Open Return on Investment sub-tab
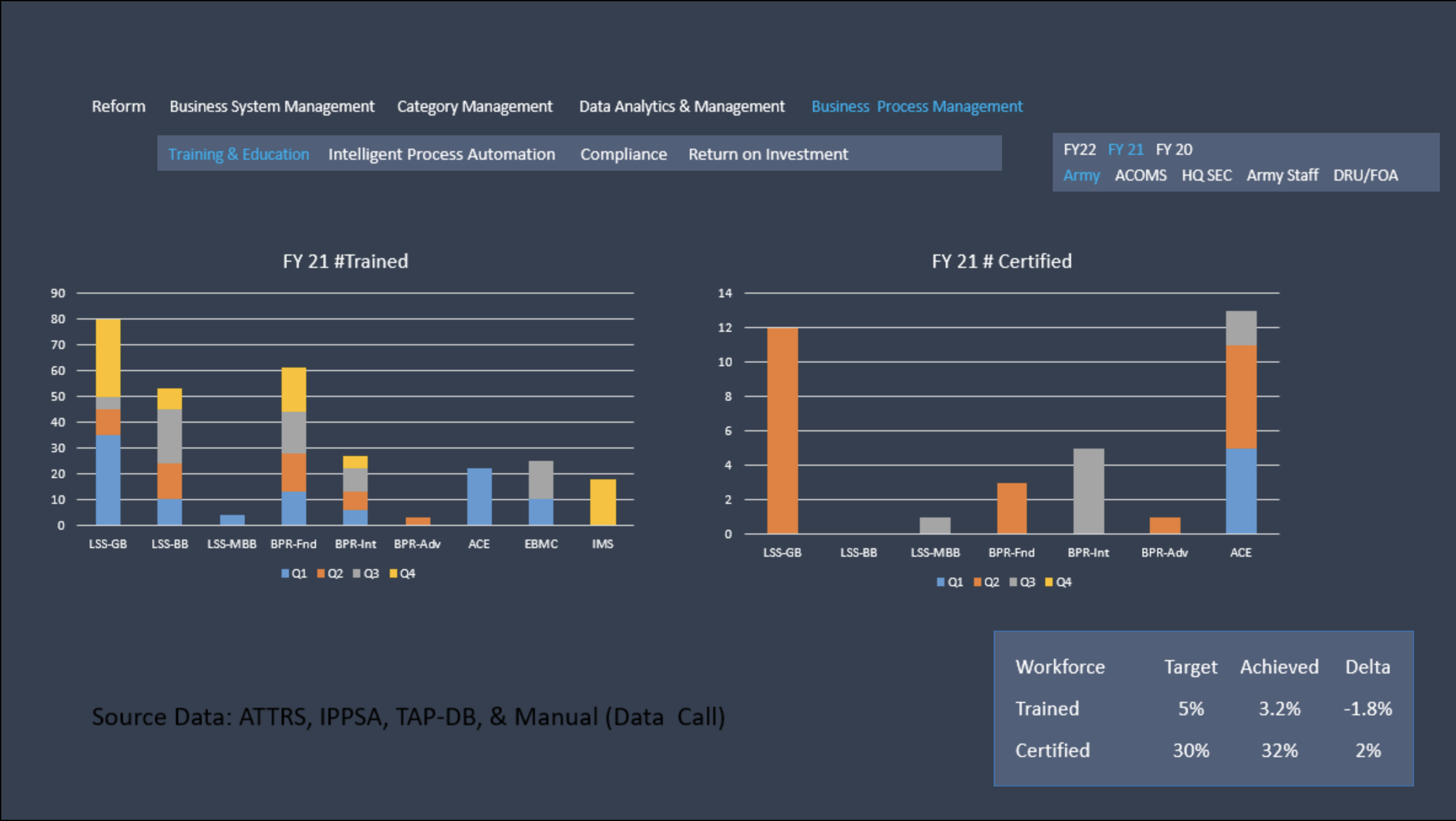Screen dimensions: 1456x821 [x=768, y=154]
